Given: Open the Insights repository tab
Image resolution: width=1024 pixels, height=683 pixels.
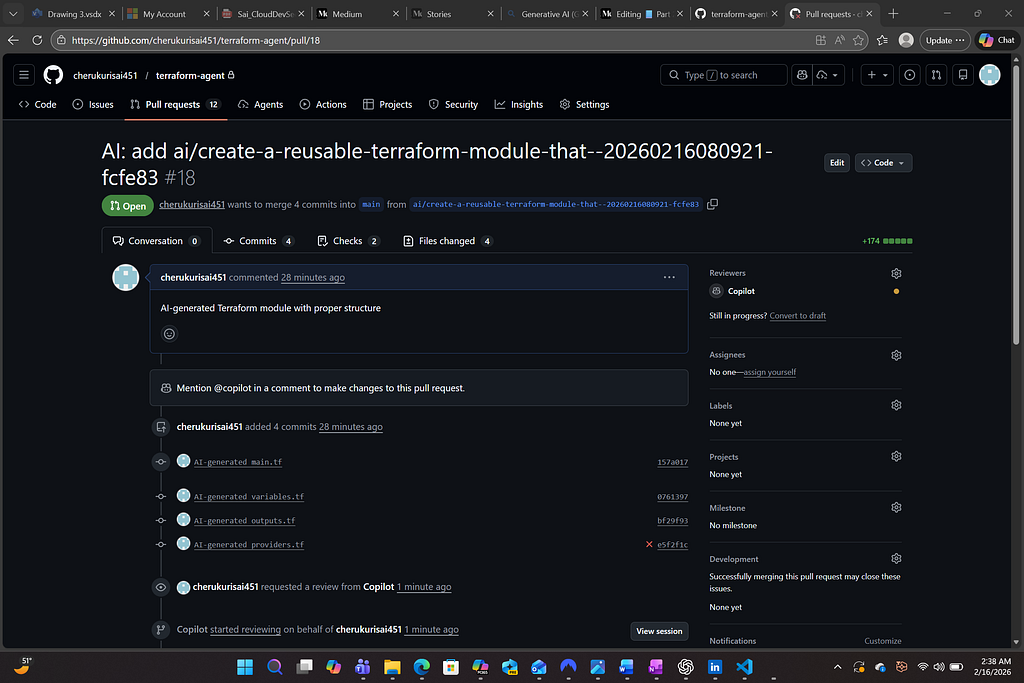Looking at the screenshot, I should pos(519,104).
